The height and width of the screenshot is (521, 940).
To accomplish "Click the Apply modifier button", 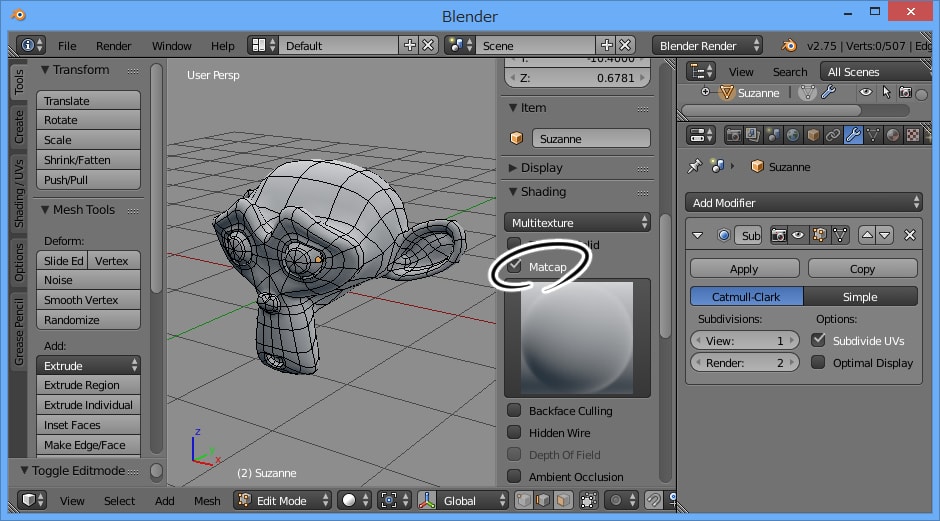I will 745,269.
